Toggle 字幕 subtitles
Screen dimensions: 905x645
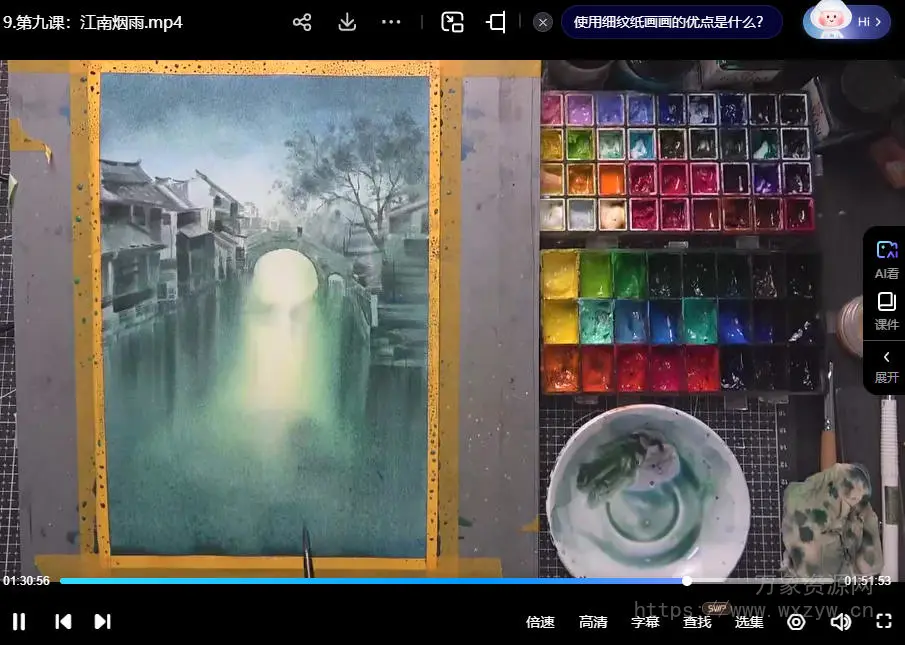(x=645, y=622)
